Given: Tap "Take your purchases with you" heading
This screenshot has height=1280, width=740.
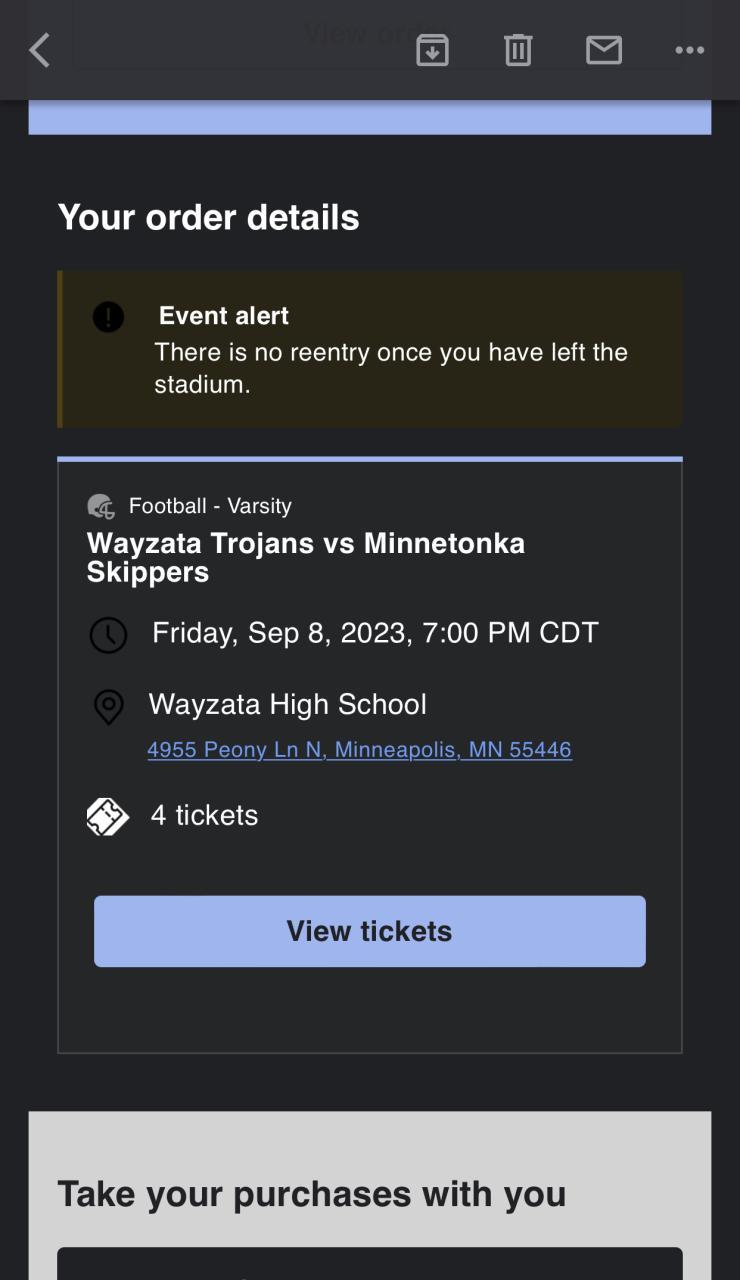Looking at the screenshot, I should tap(311, 1194).
